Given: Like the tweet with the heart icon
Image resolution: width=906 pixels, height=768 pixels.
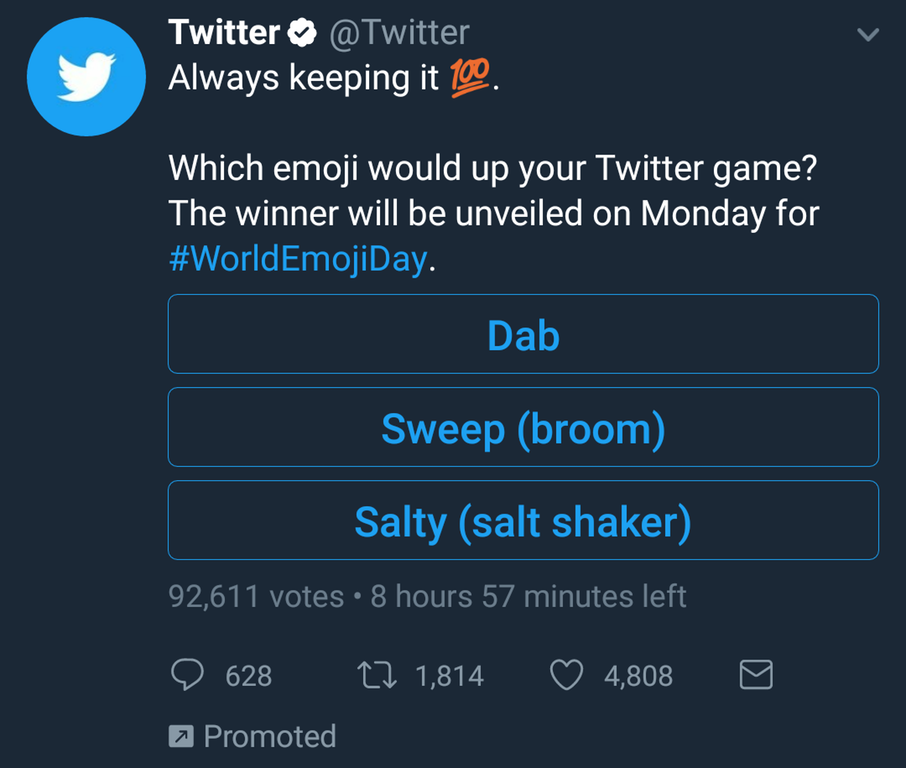Looking at the screenshot, I should (567, 676).
